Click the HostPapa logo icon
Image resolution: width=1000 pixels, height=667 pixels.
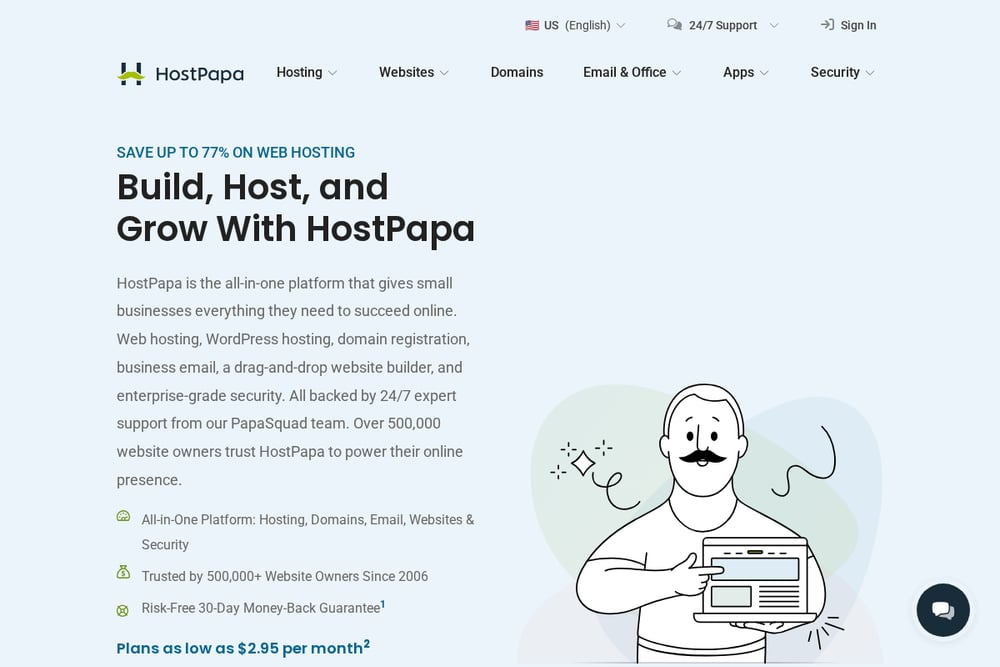point(131,73)
